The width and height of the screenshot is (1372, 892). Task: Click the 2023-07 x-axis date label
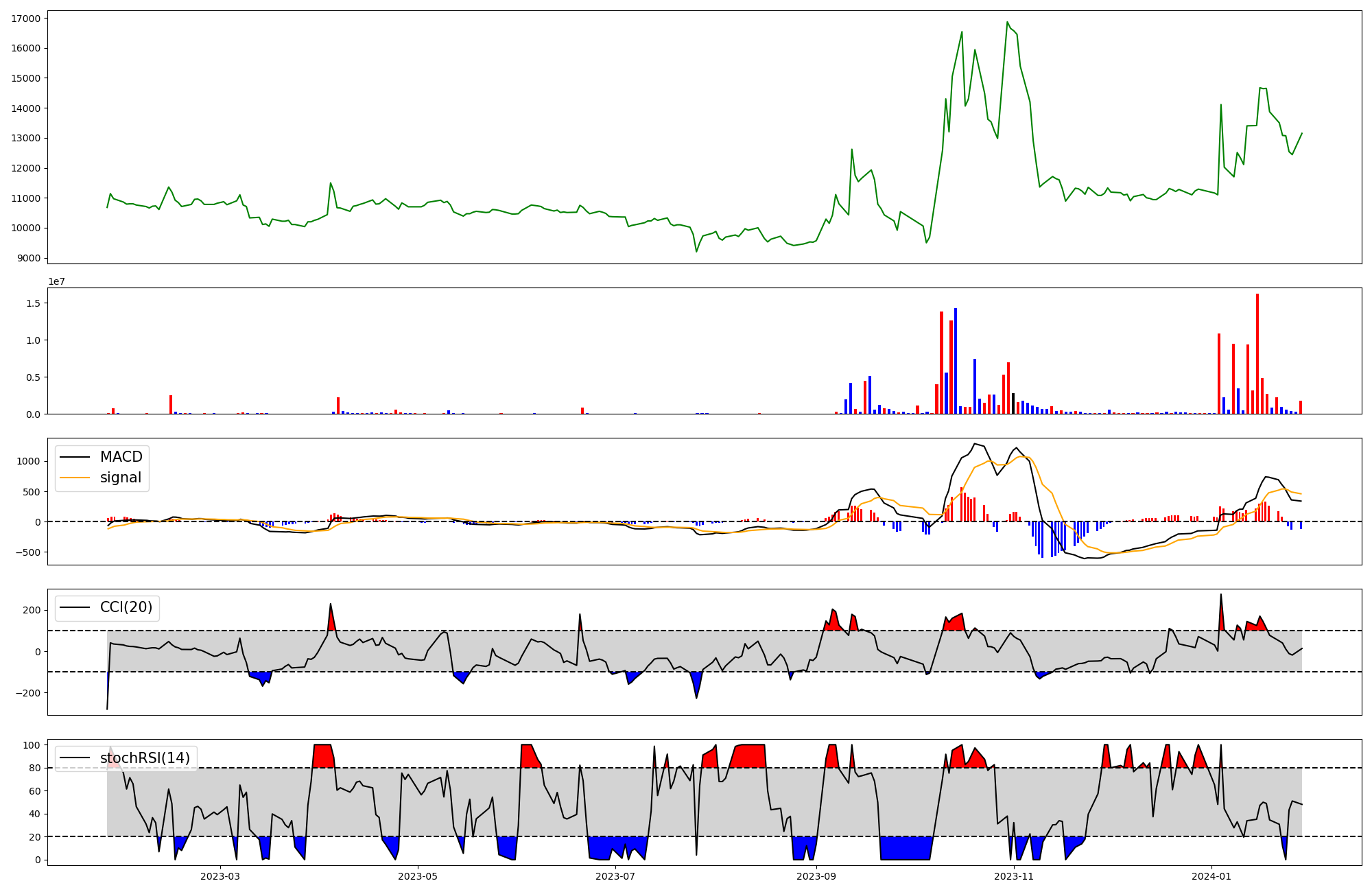point(615,876)
